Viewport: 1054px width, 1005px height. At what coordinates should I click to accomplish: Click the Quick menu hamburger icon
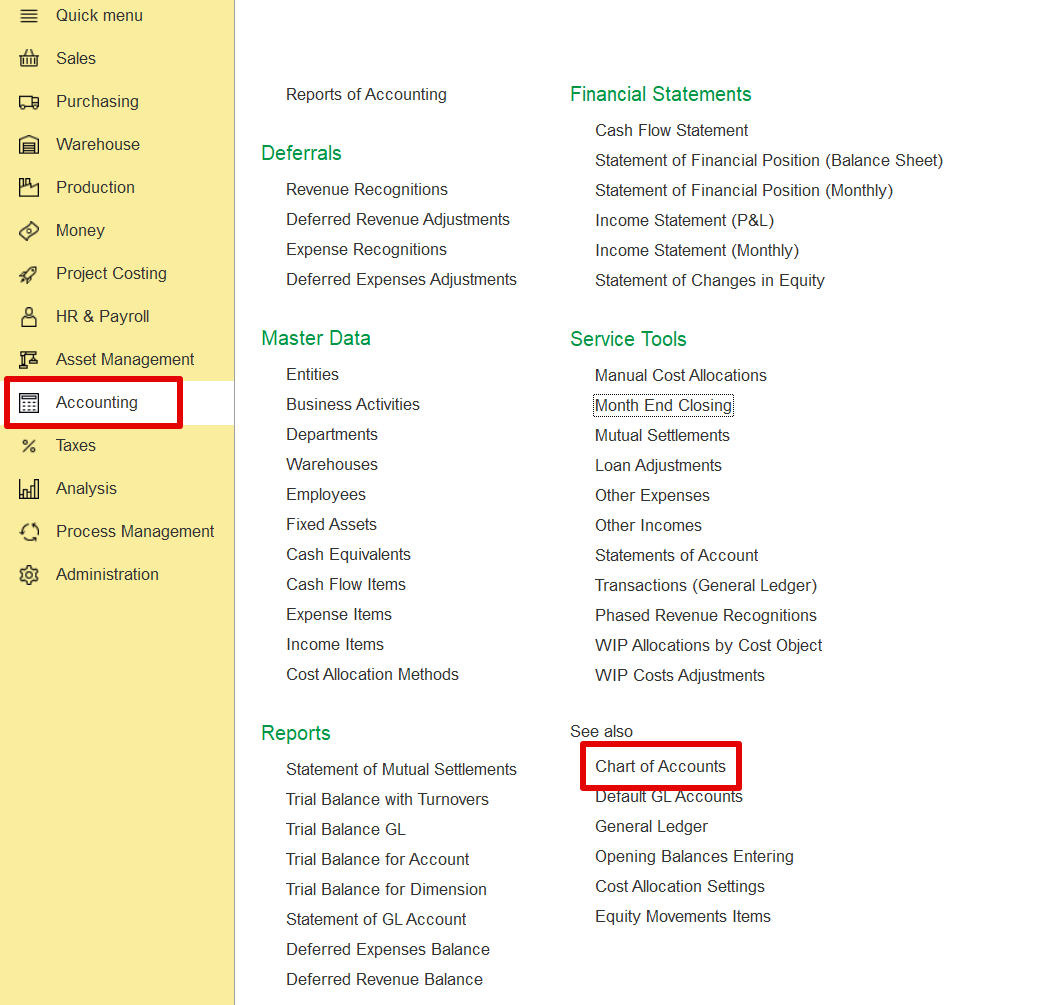pyautogui.click(x=29, y=15)
